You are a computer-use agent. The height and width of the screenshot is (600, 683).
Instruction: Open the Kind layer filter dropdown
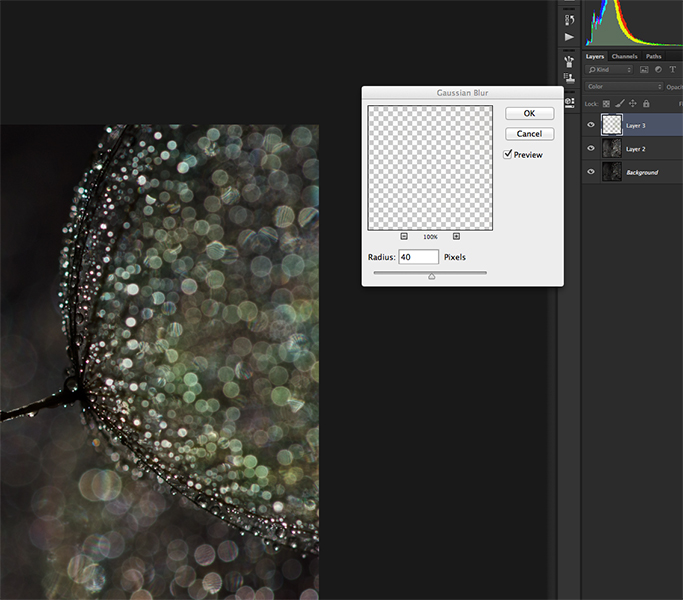pos(610,70)
